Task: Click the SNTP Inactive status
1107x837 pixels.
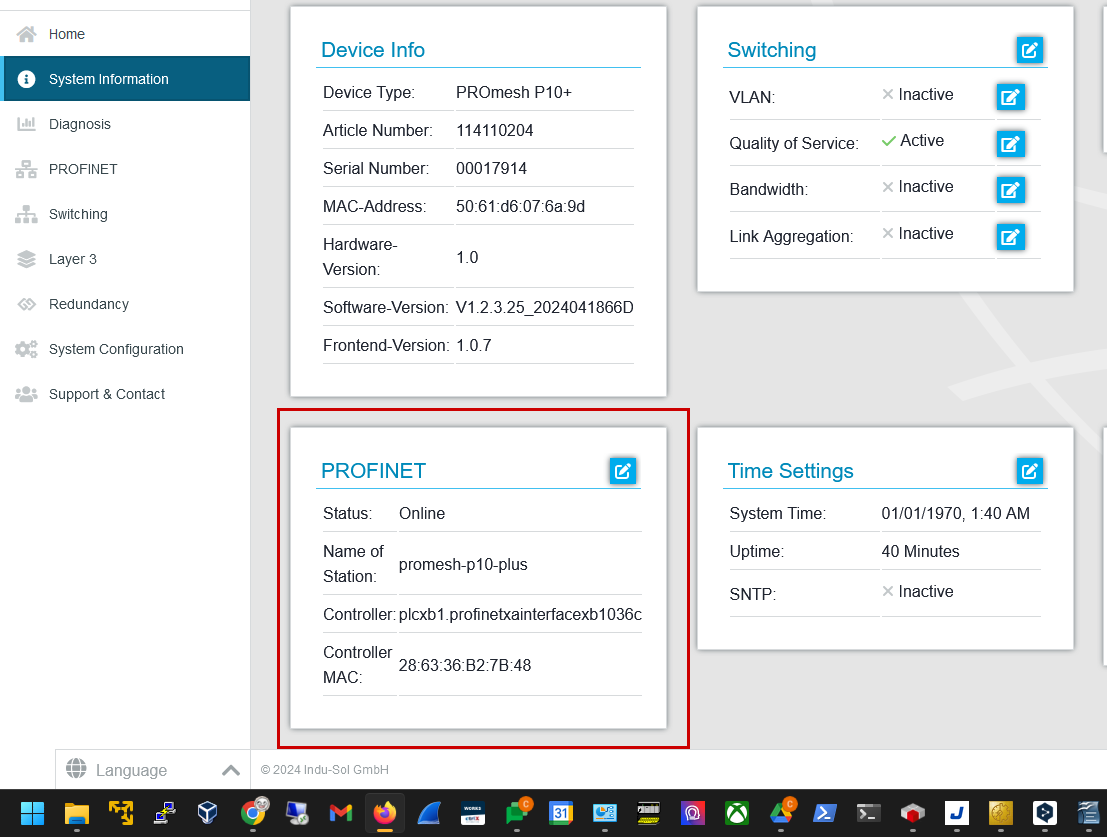Action: 918,591
